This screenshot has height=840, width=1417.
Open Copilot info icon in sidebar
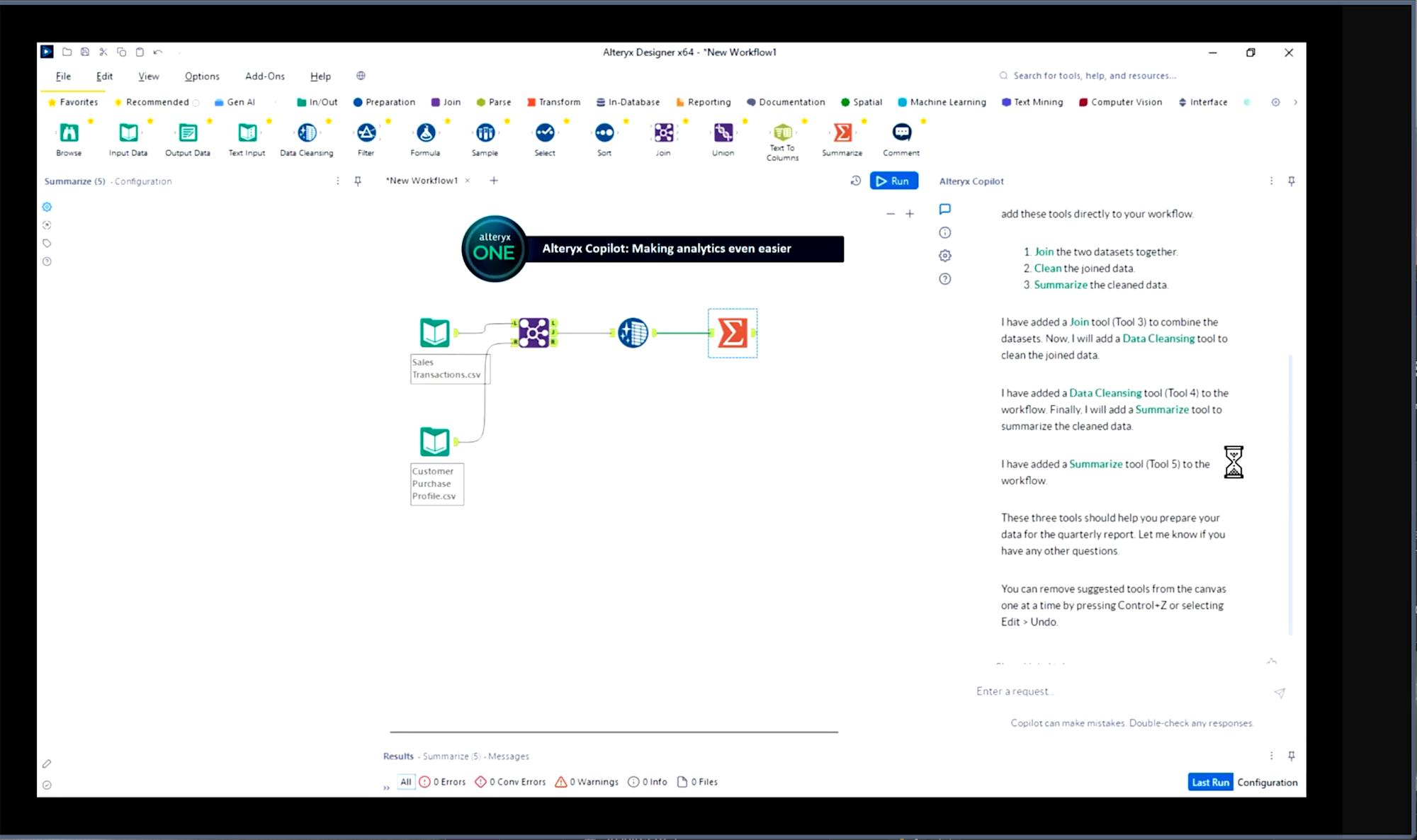coord(944,232)
